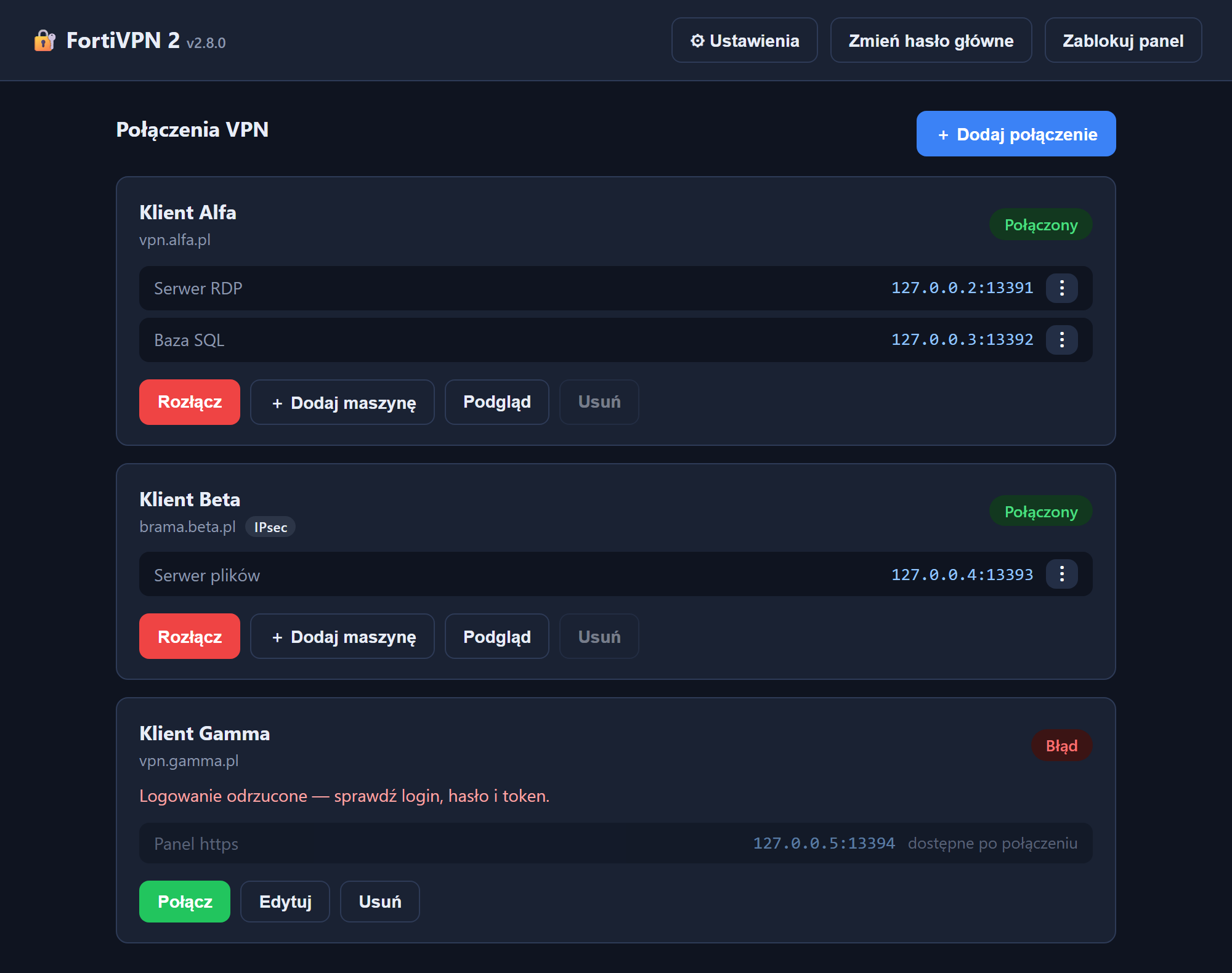Open the Serwer plików three-dot menu
The width and height of the screenshot is (1232, 973).
point(1061,574)
